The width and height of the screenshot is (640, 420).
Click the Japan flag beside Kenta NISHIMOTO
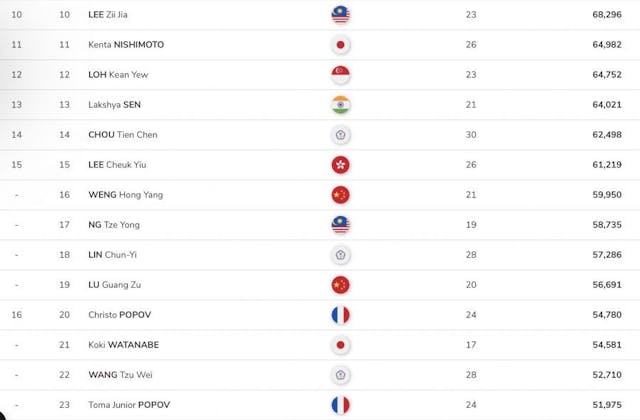(340, 45)
